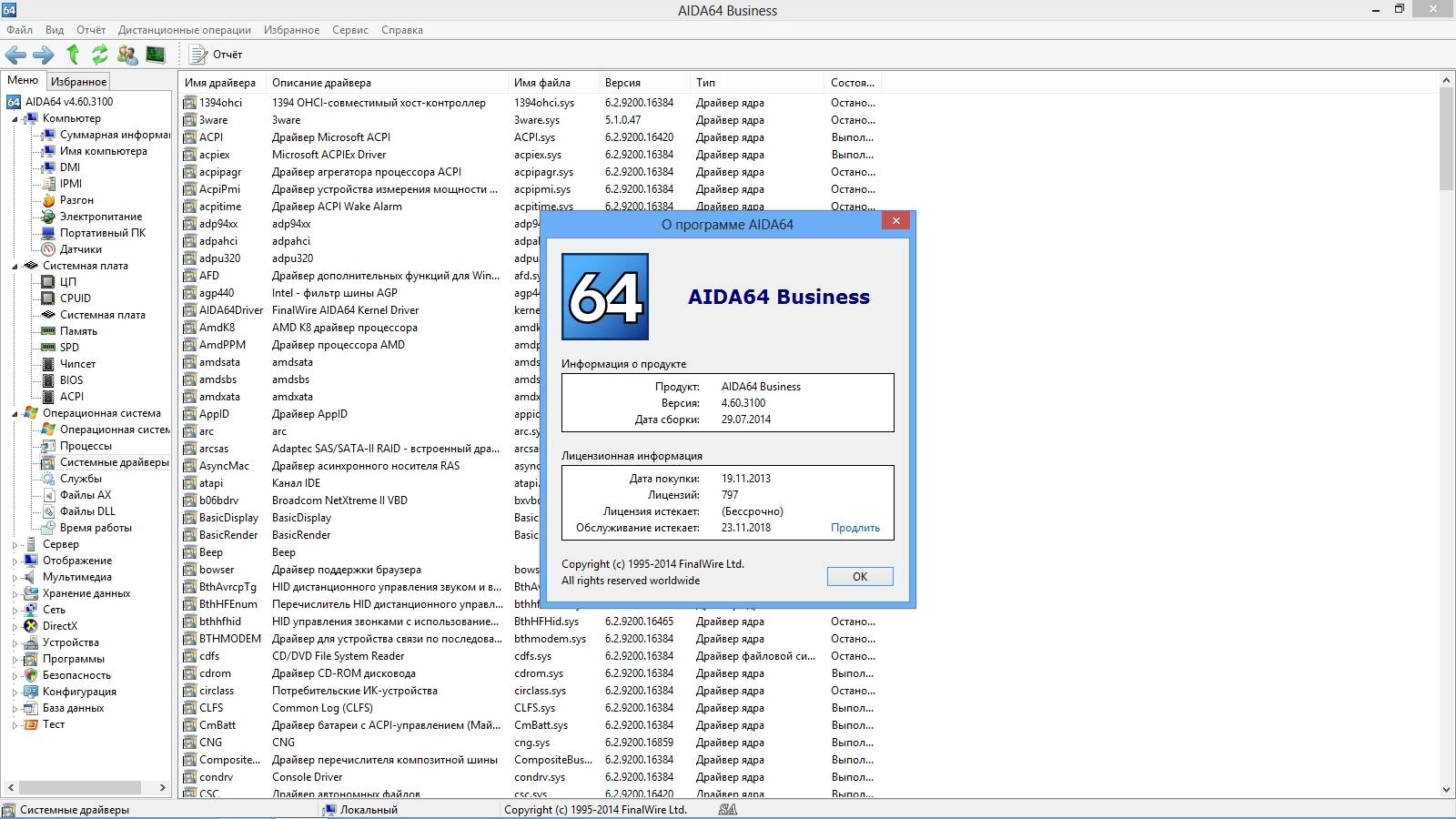The width and height of the screenshot is (1456, 819).
Task: Sort by the Описание драйвера column header
Action: tap(387, 82)
